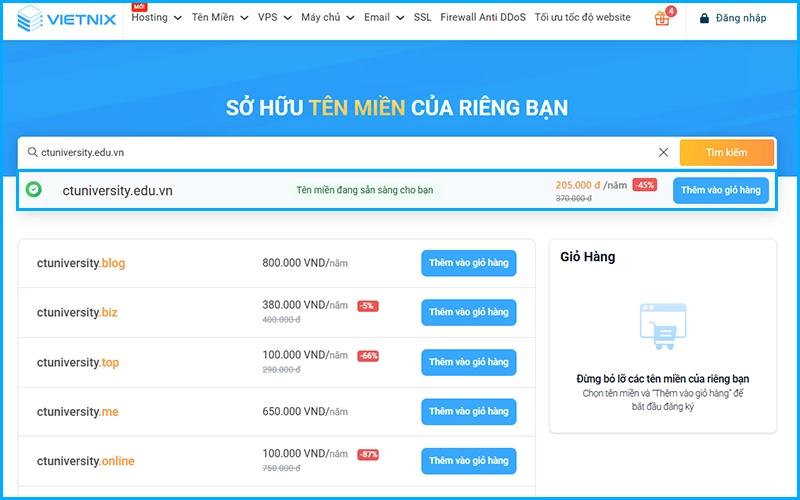Click the lock icon beside Đăng nhập
The height and width of the screenshot is (500, 800).
(x=704, y=18)
